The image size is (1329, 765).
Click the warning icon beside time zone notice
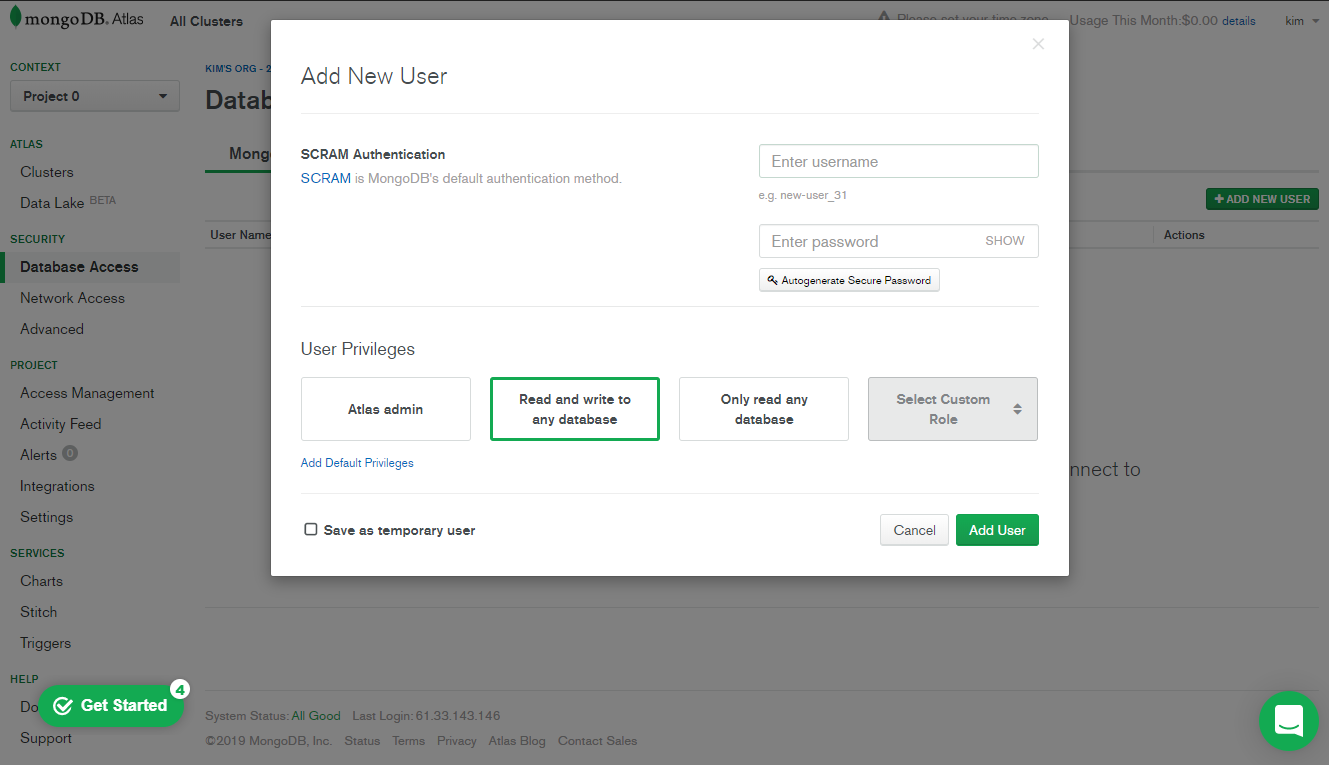tap(885, 18)
